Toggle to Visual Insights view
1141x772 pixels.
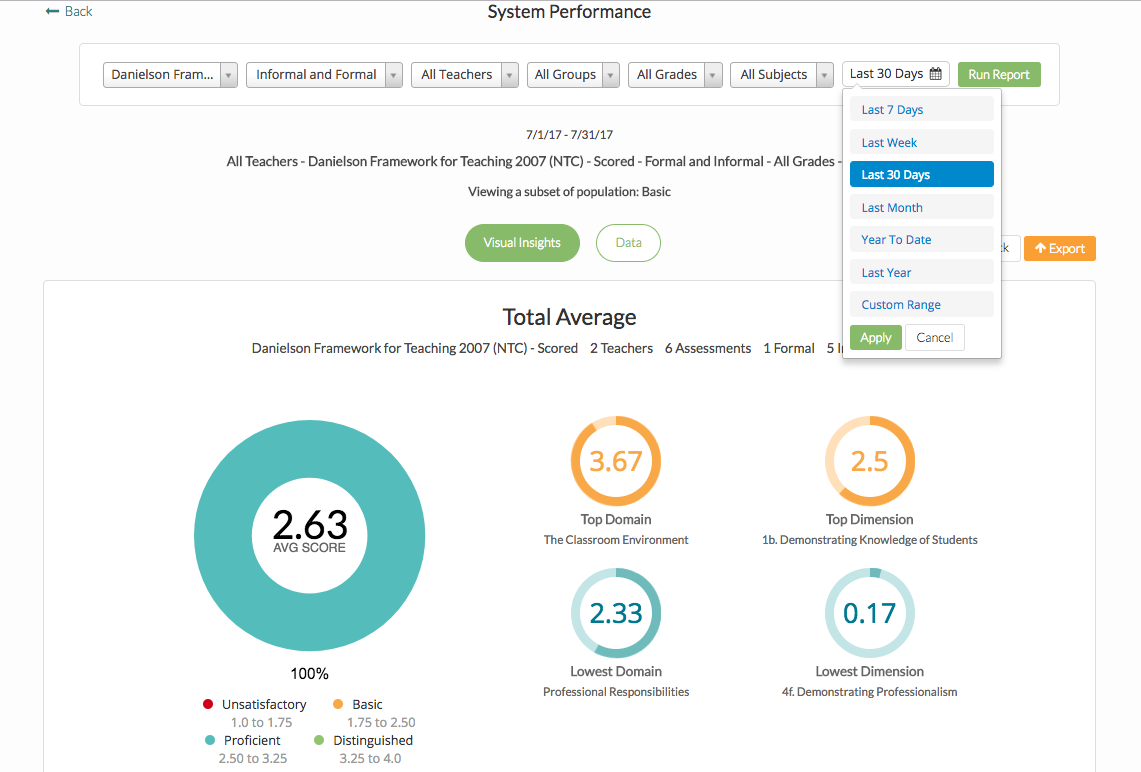(x=522, y=243)
